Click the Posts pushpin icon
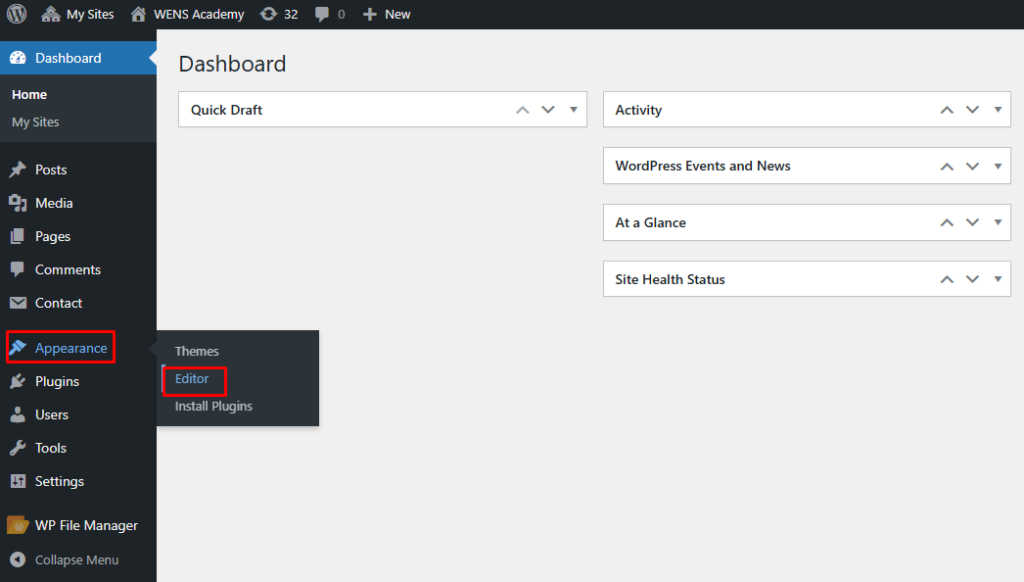The width and height of the screenshot is (1024, 582). click(x=18, y=170)
